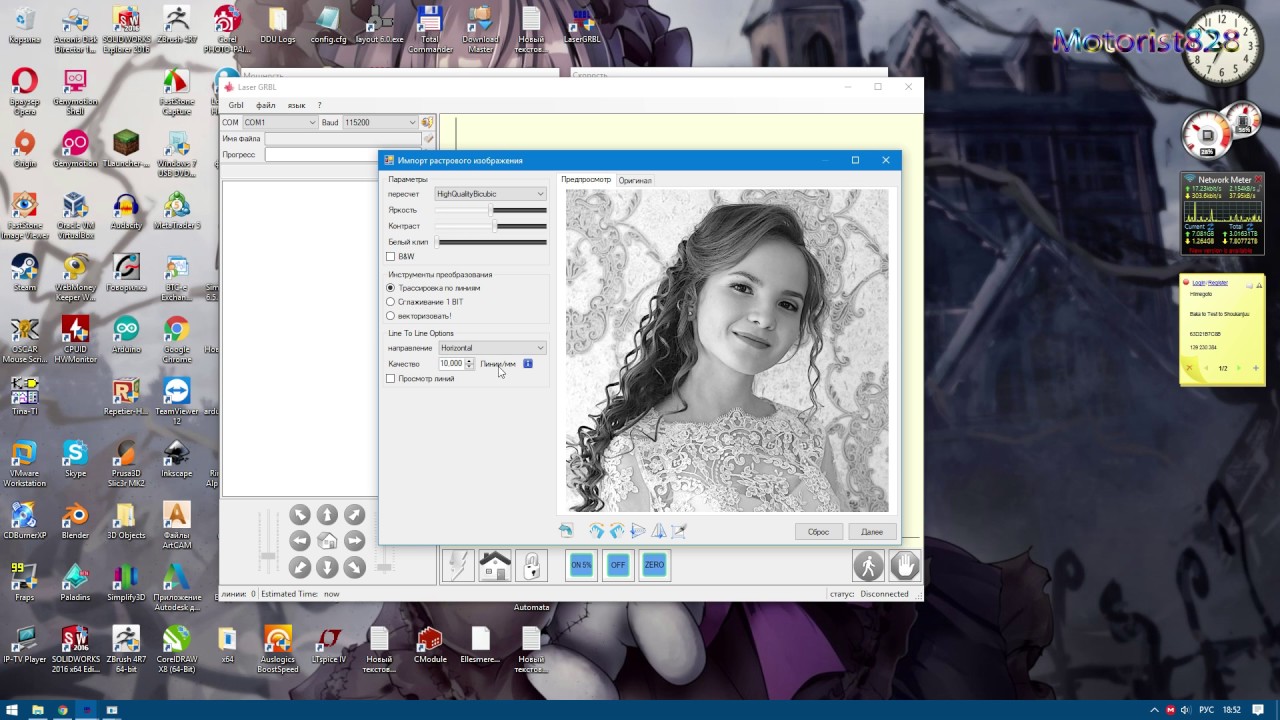This screenshot has width=1280, height=720.
Task: Click the jog right arrow
Action: (x=354, y=541)
